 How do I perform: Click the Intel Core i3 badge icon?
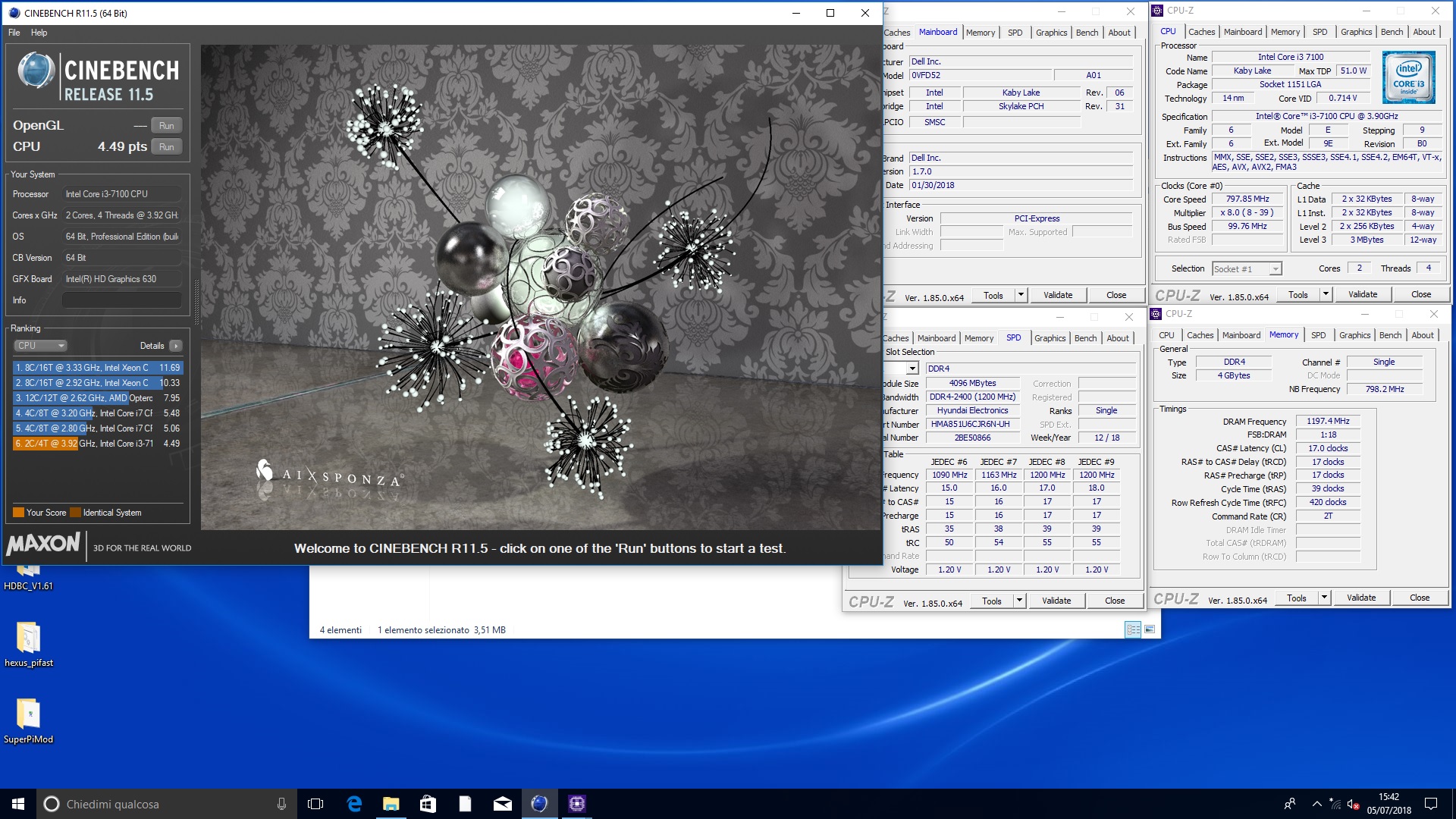pyautogui.click(x=1408, y=77)
